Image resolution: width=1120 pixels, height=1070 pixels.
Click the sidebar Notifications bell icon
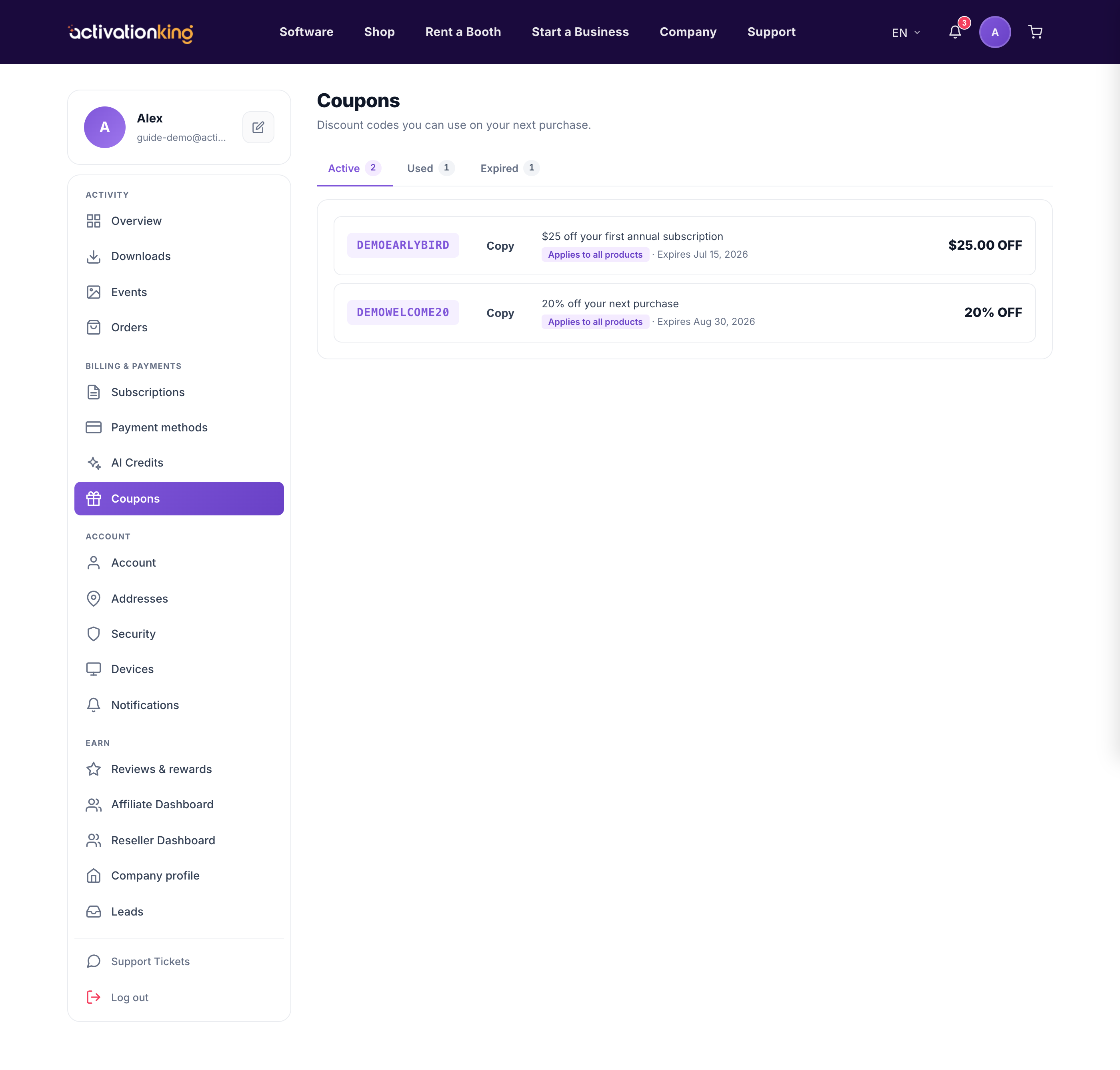94,705
